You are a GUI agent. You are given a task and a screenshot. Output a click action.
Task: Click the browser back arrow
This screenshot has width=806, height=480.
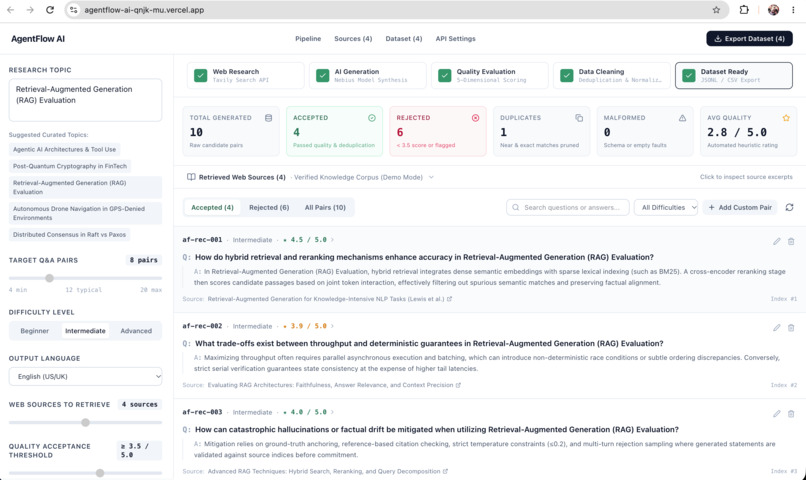tap(10, 10)
